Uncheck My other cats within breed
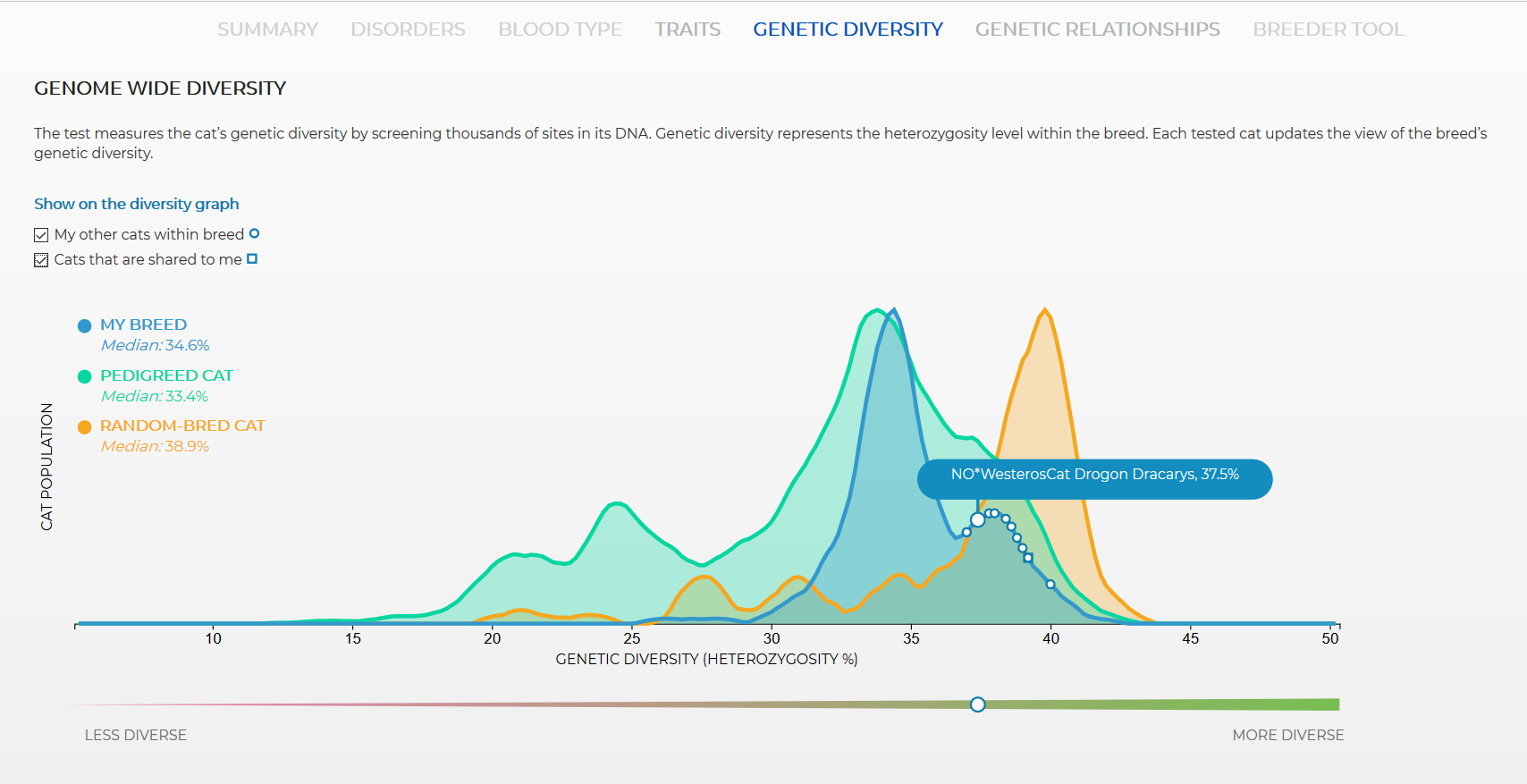The height and width of the screenshot is (784, 1527). [x=41, y=235]
